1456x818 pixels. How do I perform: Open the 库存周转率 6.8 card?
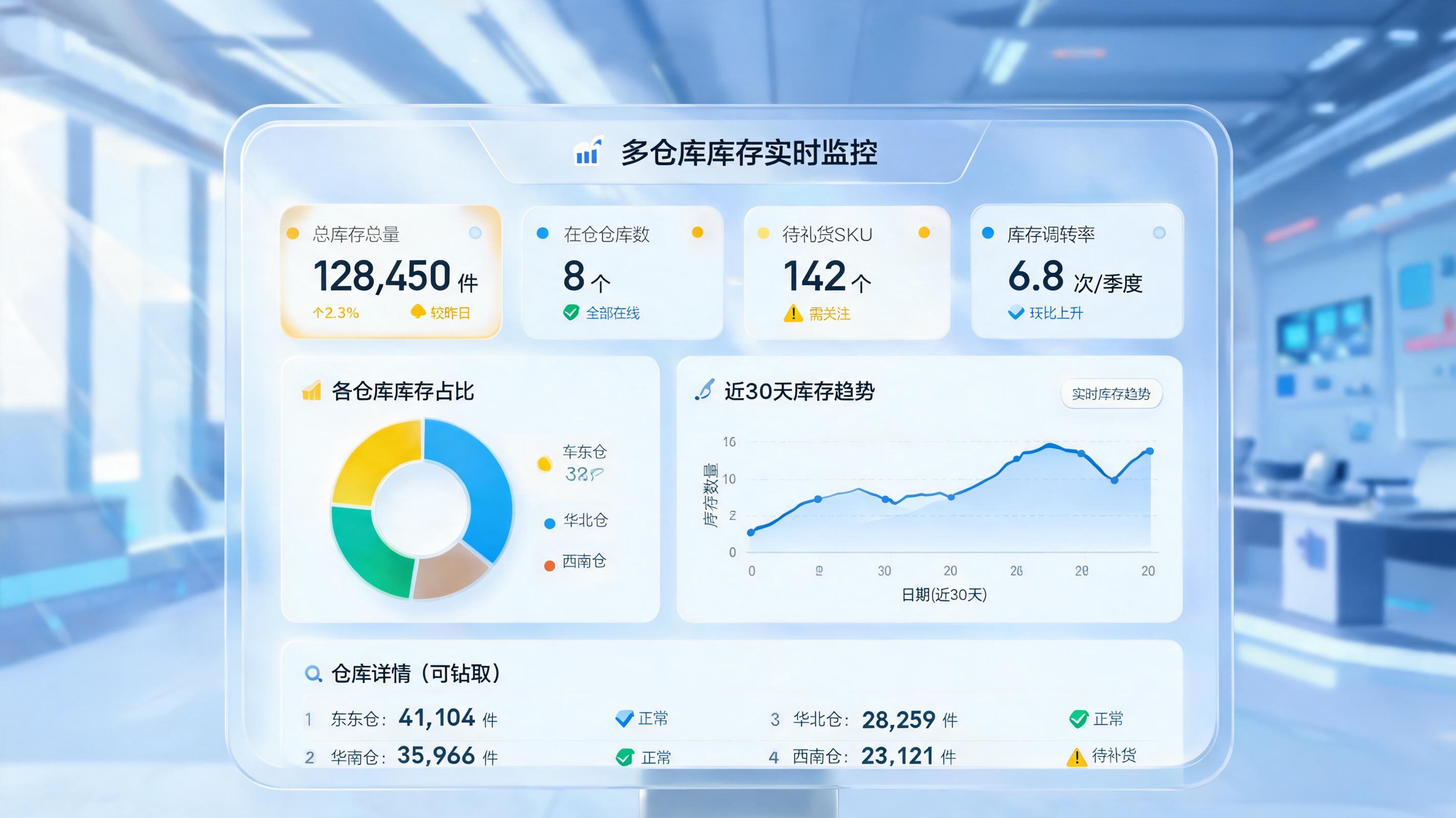[1077, 271]
